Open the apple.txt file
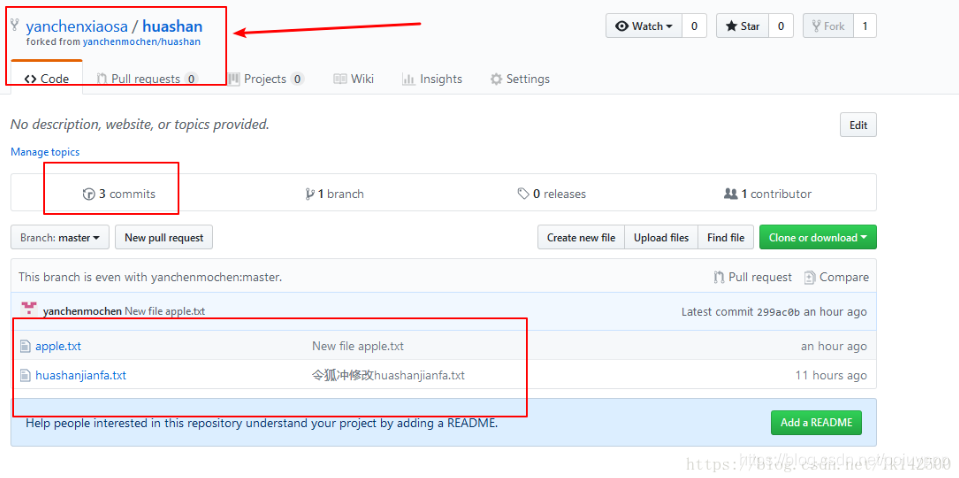The width and height of the screenshot is (959, 478). (x=58, y=346)
